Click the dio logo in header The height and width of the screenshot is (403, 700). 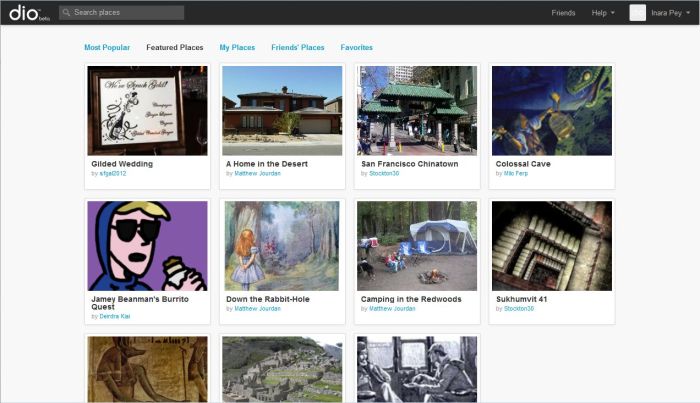[x=25, y=13]
